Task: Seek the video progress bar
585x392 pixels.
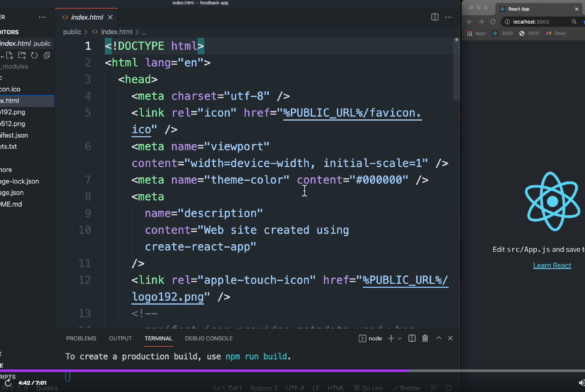Action: 292,371
